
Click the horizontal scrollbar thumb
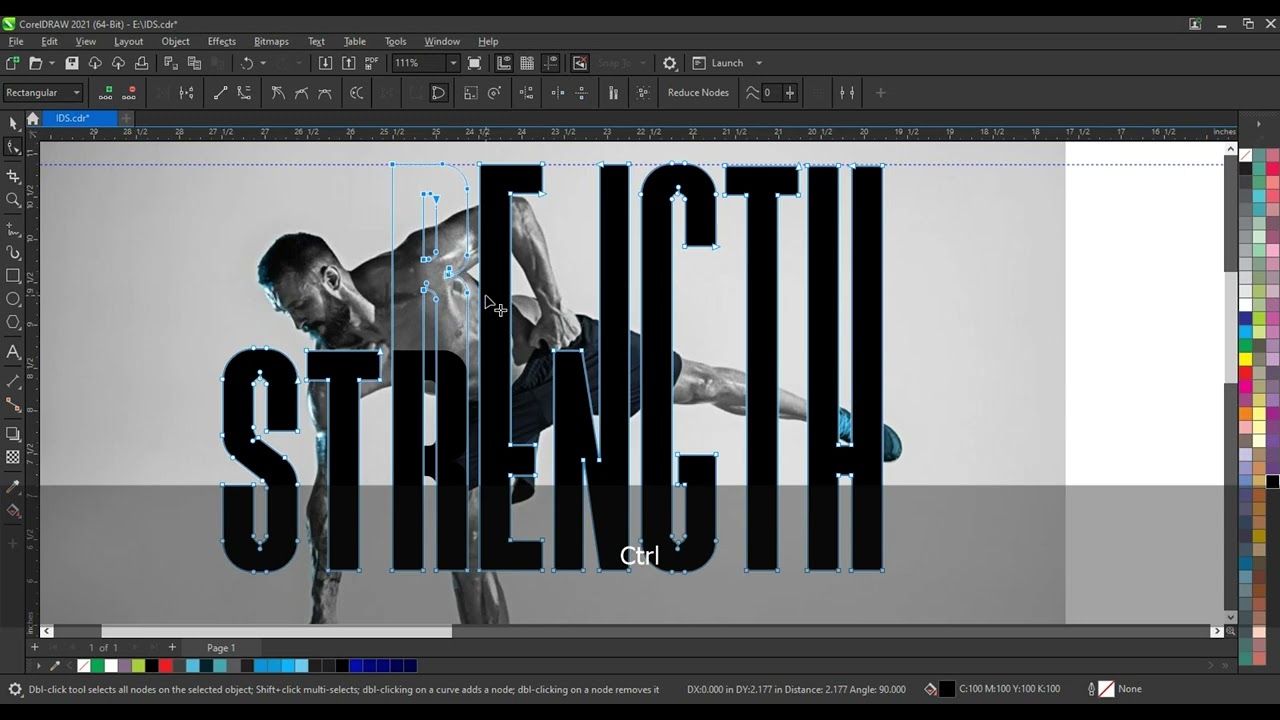tap(276, 631)
